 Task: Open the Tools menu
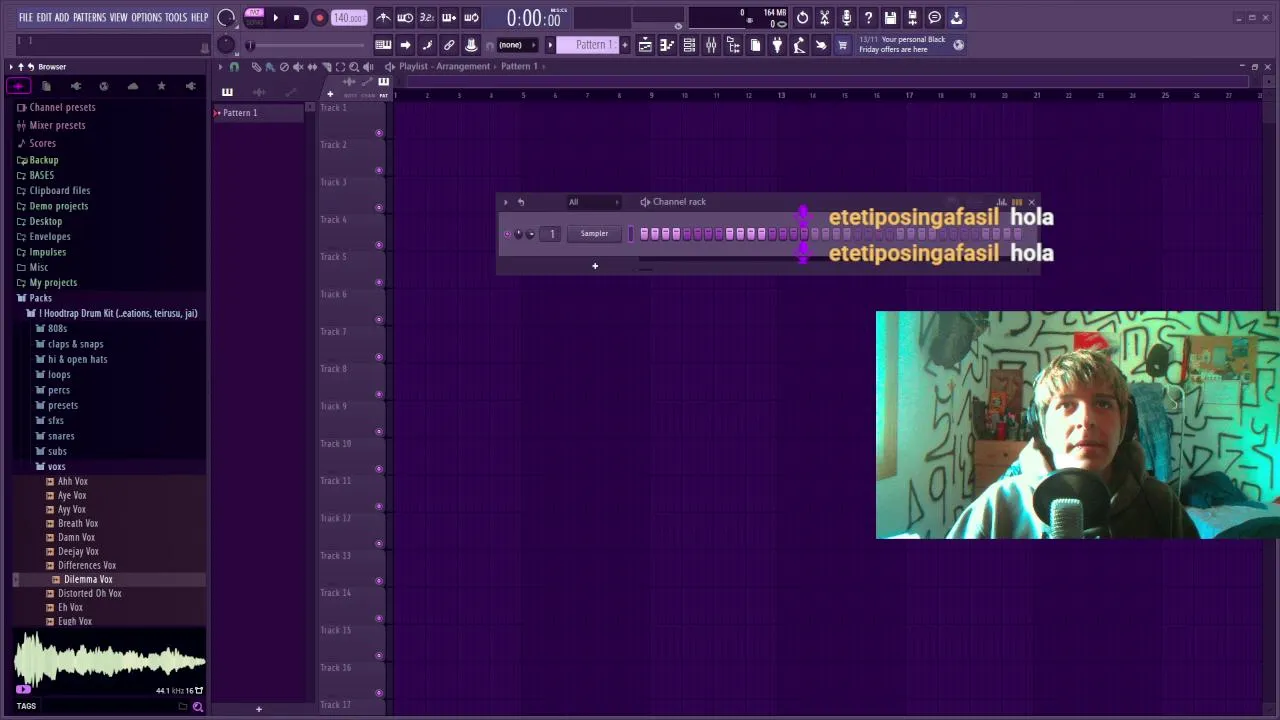pos(176,18)
